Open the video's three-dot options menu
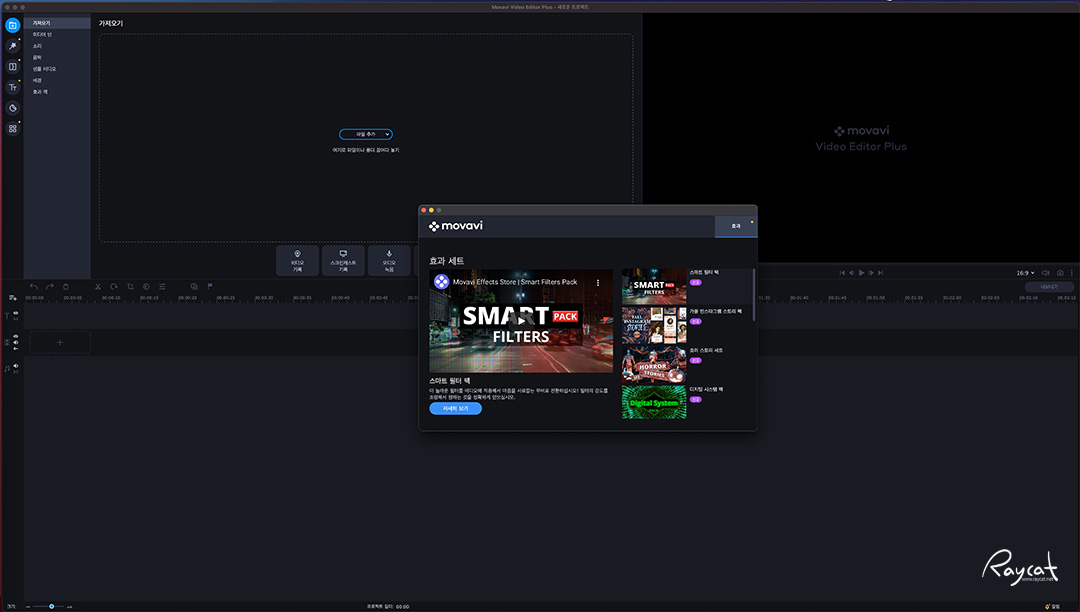The width and height of the screenshot is (1080, 612). [x=598, y=282]
